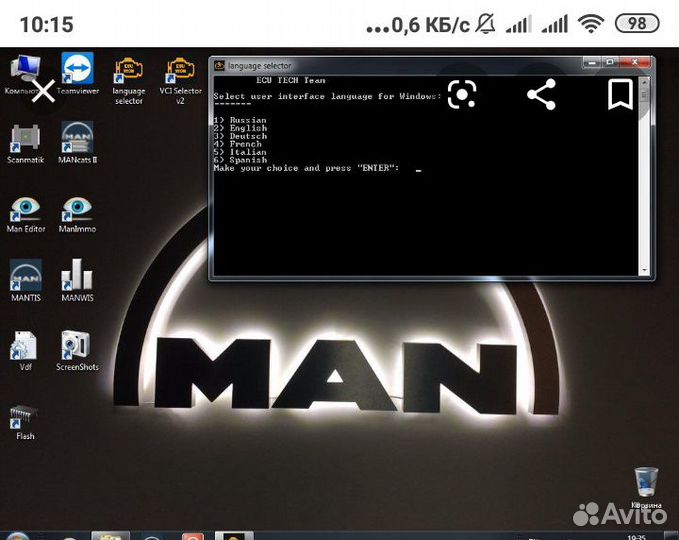
Task: Click the "1) Russian" line in console
Action: [x=240, y=120]
